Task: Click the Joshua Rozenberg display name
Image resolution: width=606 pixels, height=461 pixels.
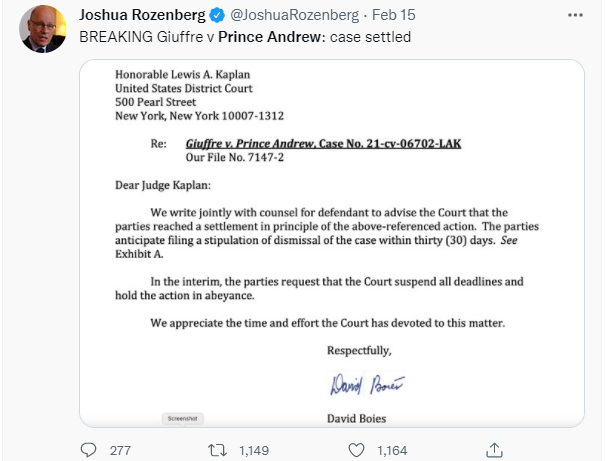Action: pyautogui.click(x=142, y=15)
